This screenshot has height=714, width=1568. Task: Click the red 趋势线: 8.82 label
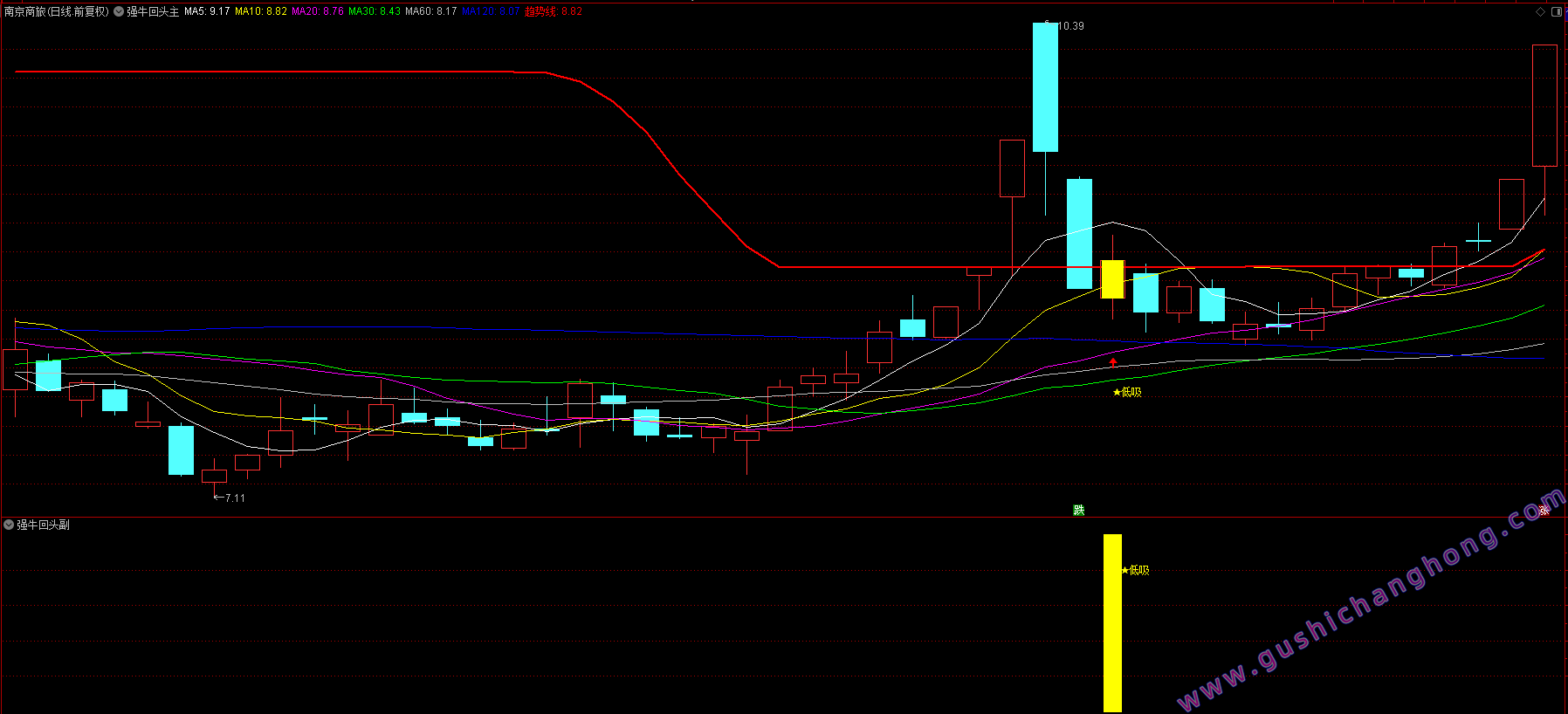point(554,11)
